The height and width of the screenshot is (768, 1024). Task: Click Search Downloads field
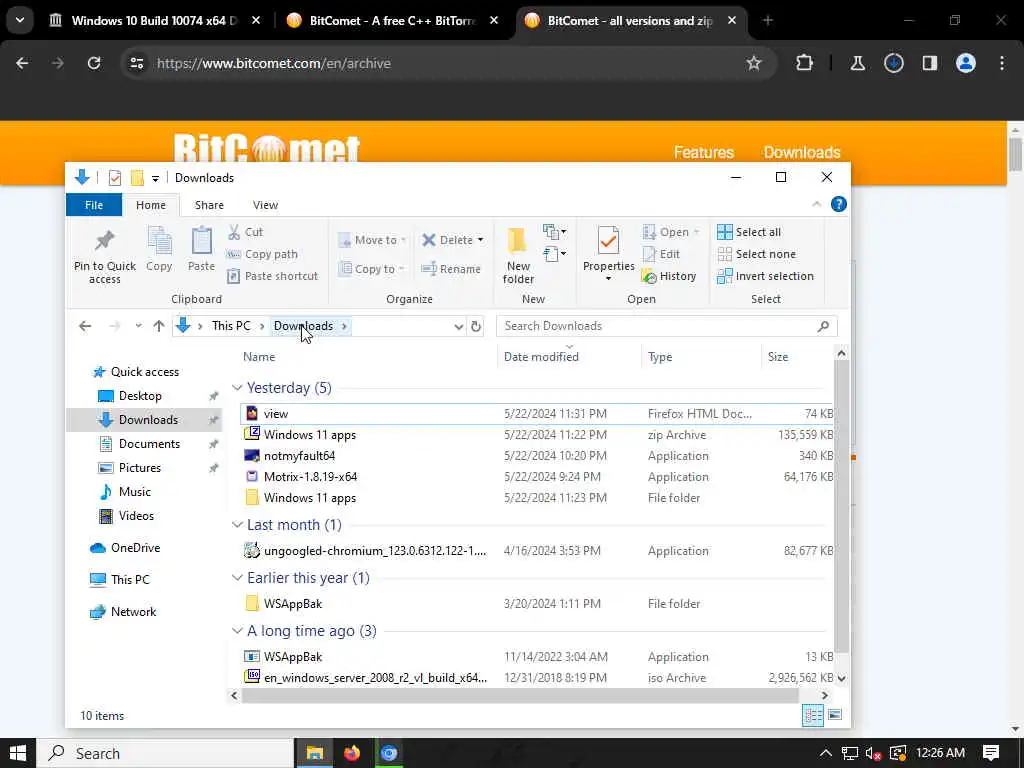(x=666, y=326)
